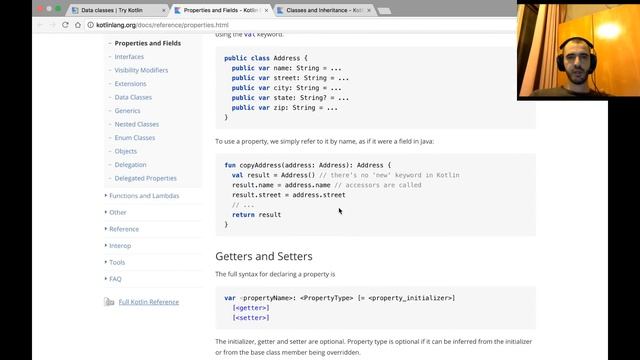Viewport: 640px width, 360px height.
Task: Open Delegation in the sidebar
Action: pos(130,165)
